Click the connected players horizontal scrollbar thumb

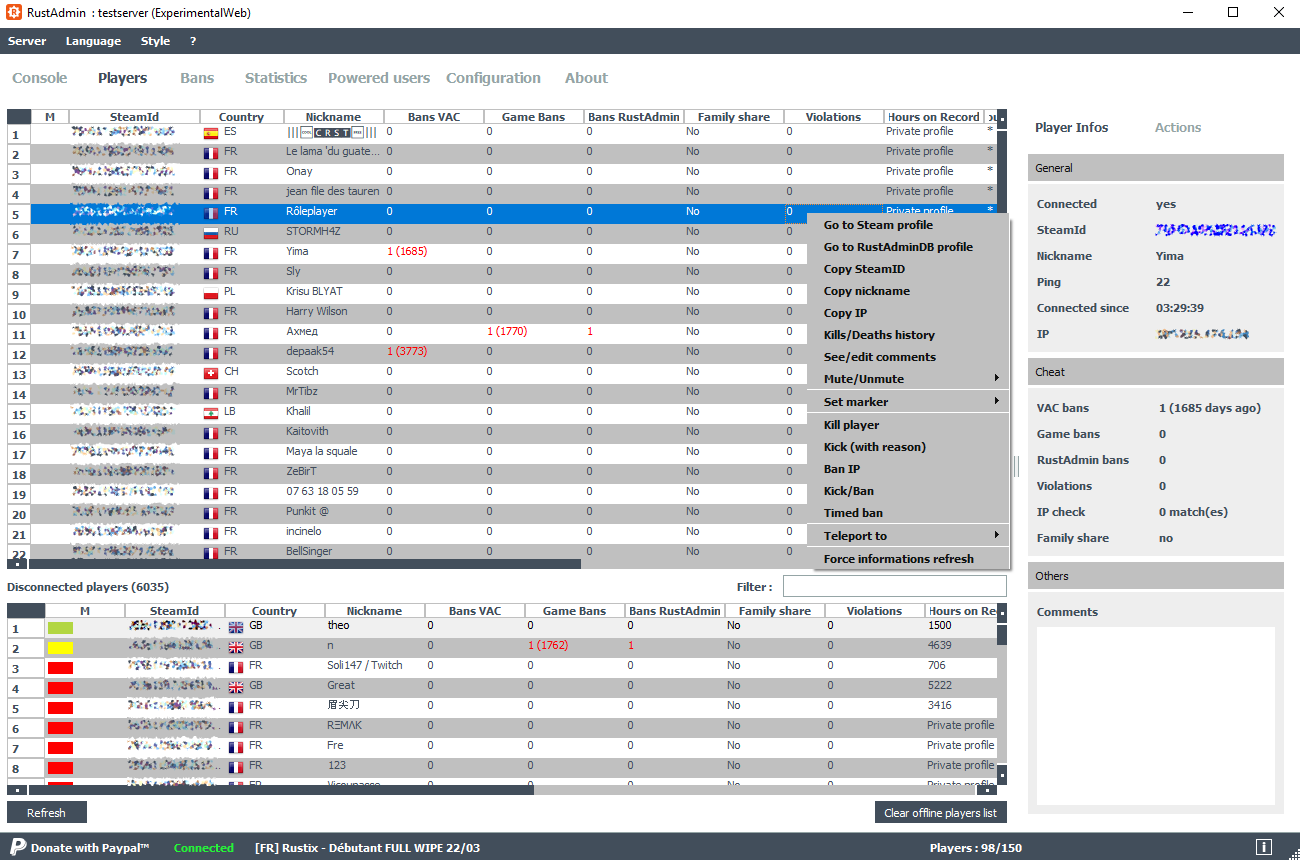pos(305,564)
